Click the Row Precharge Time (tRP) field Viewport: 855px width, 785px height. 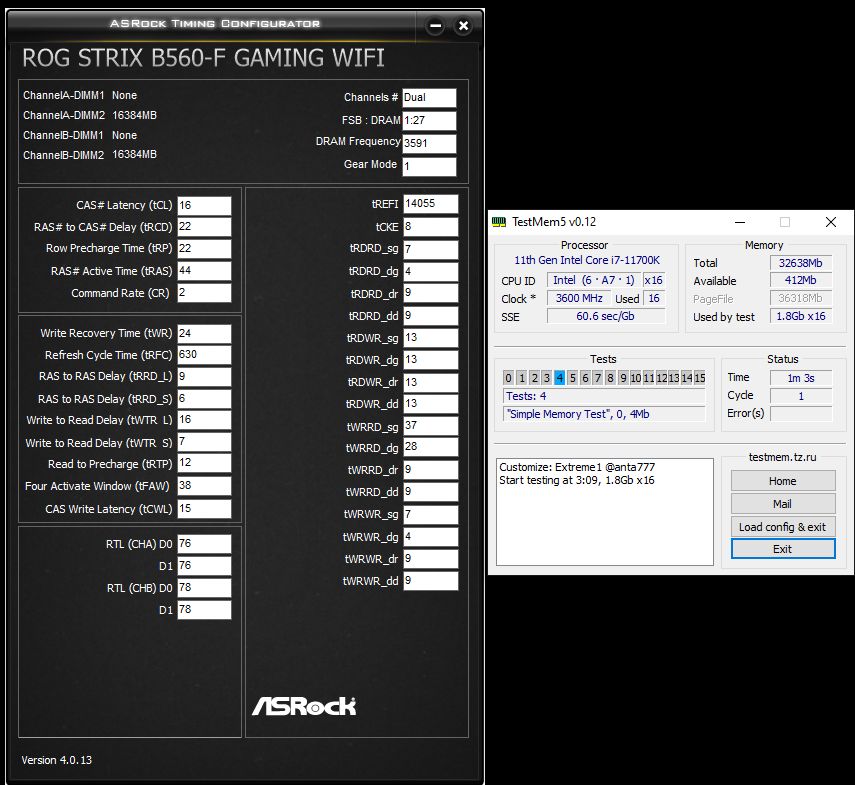tap(204, 249)
